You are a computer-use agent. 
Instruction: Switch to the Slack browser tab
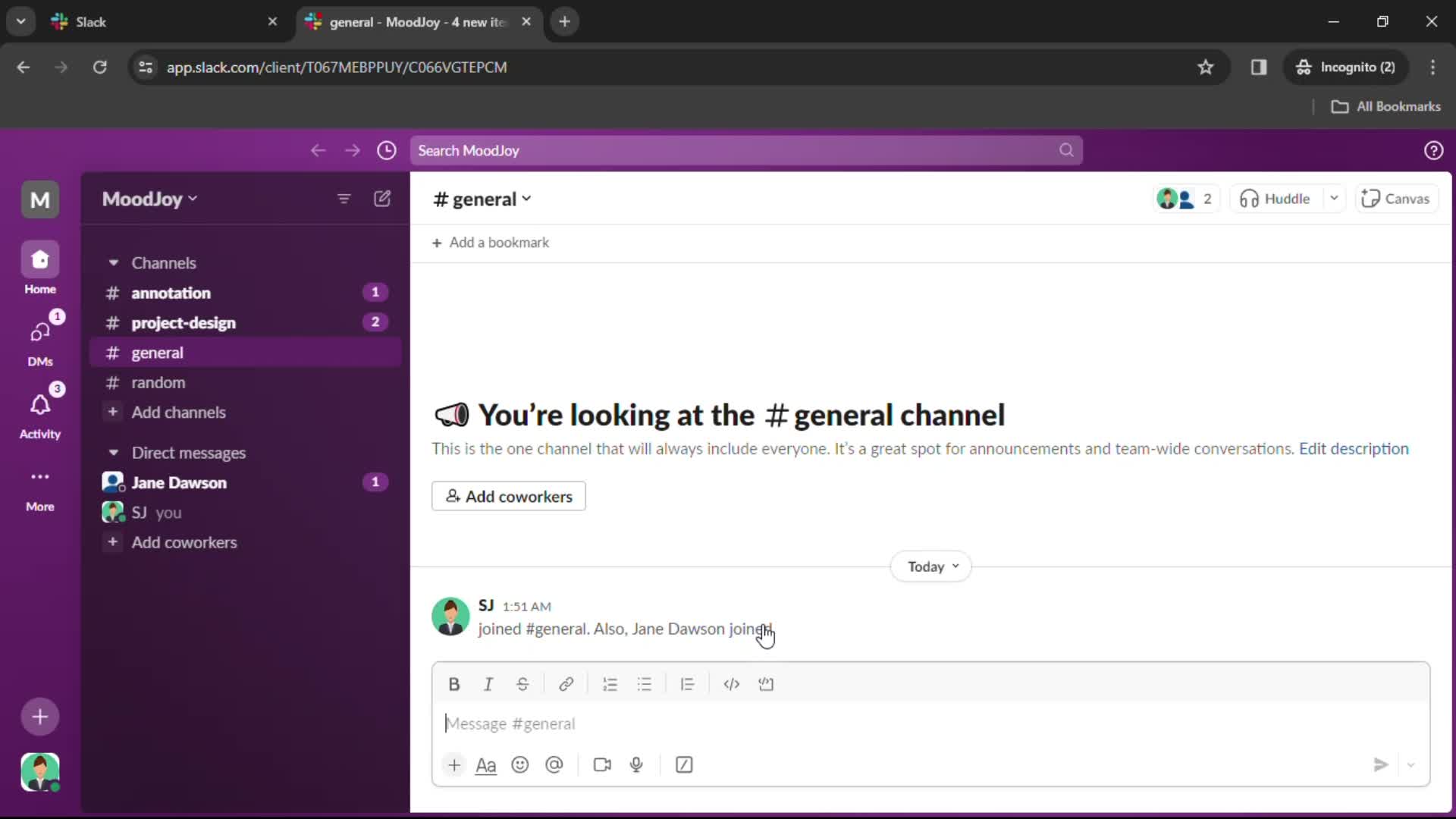point(165,21)
